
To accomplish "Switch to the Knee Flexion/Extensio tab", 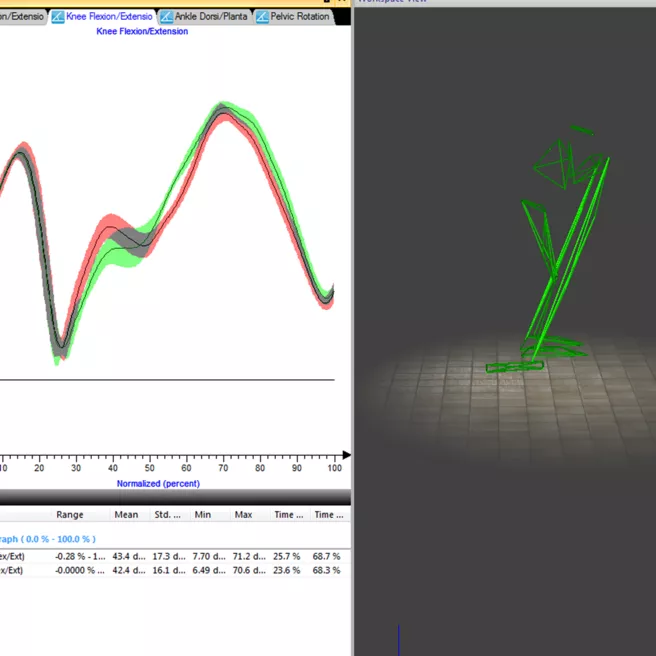I will [x=103, y=17].
